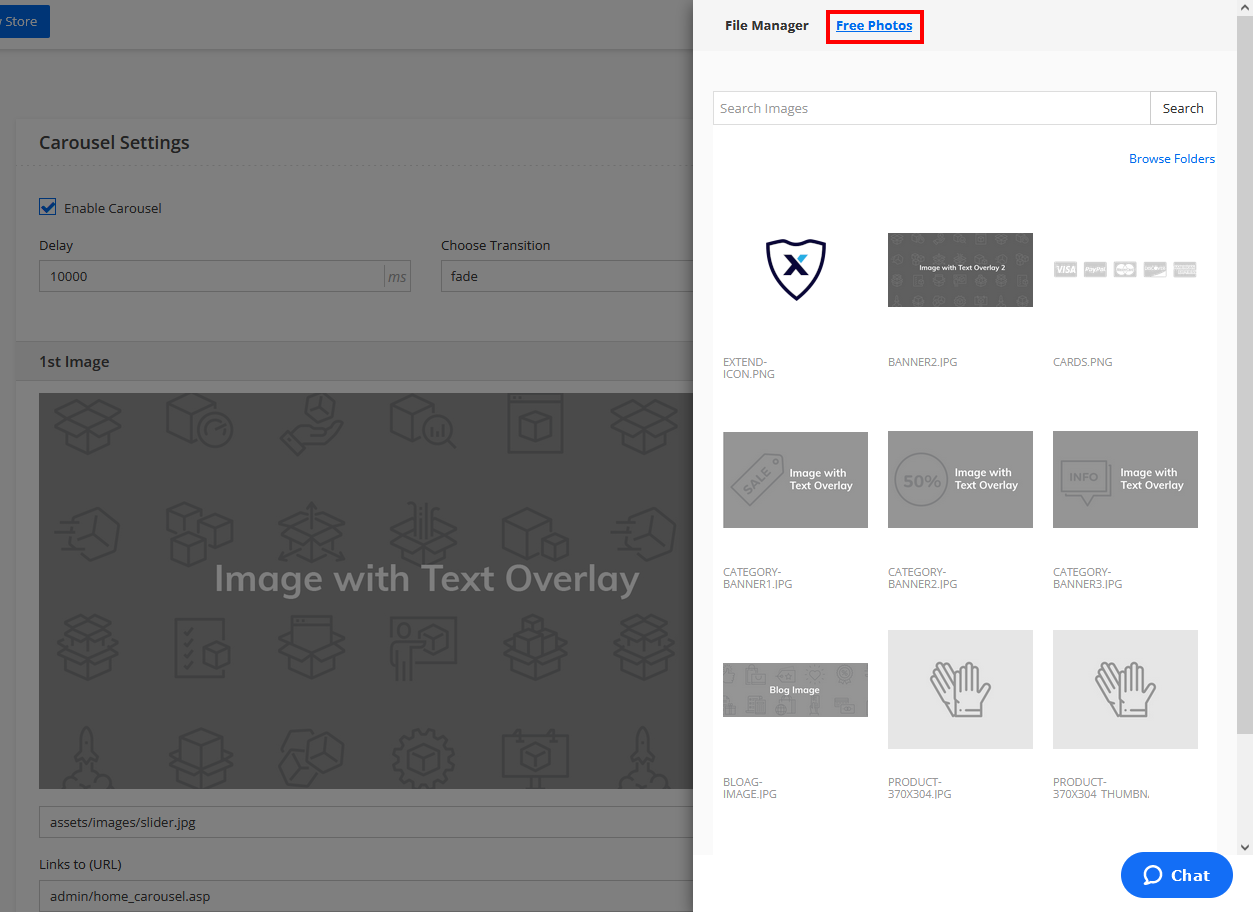The image size is (1253, 912).
Task: Click the BANNER2.JPG file name
Action: click(x=922, y=362)
